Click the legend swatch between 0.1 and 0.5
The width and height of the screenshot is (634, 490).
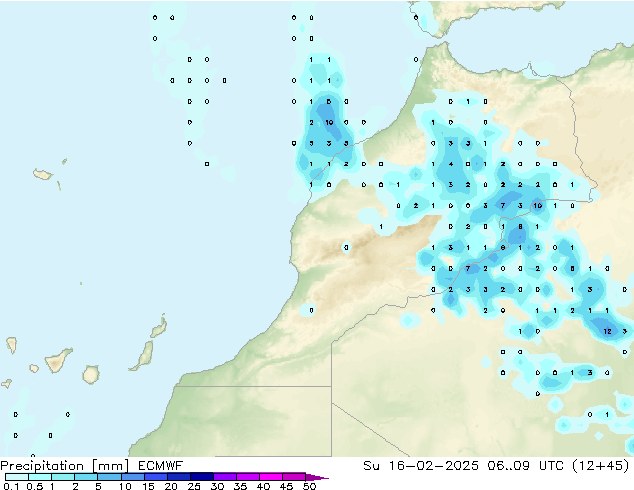click(17, 477)
